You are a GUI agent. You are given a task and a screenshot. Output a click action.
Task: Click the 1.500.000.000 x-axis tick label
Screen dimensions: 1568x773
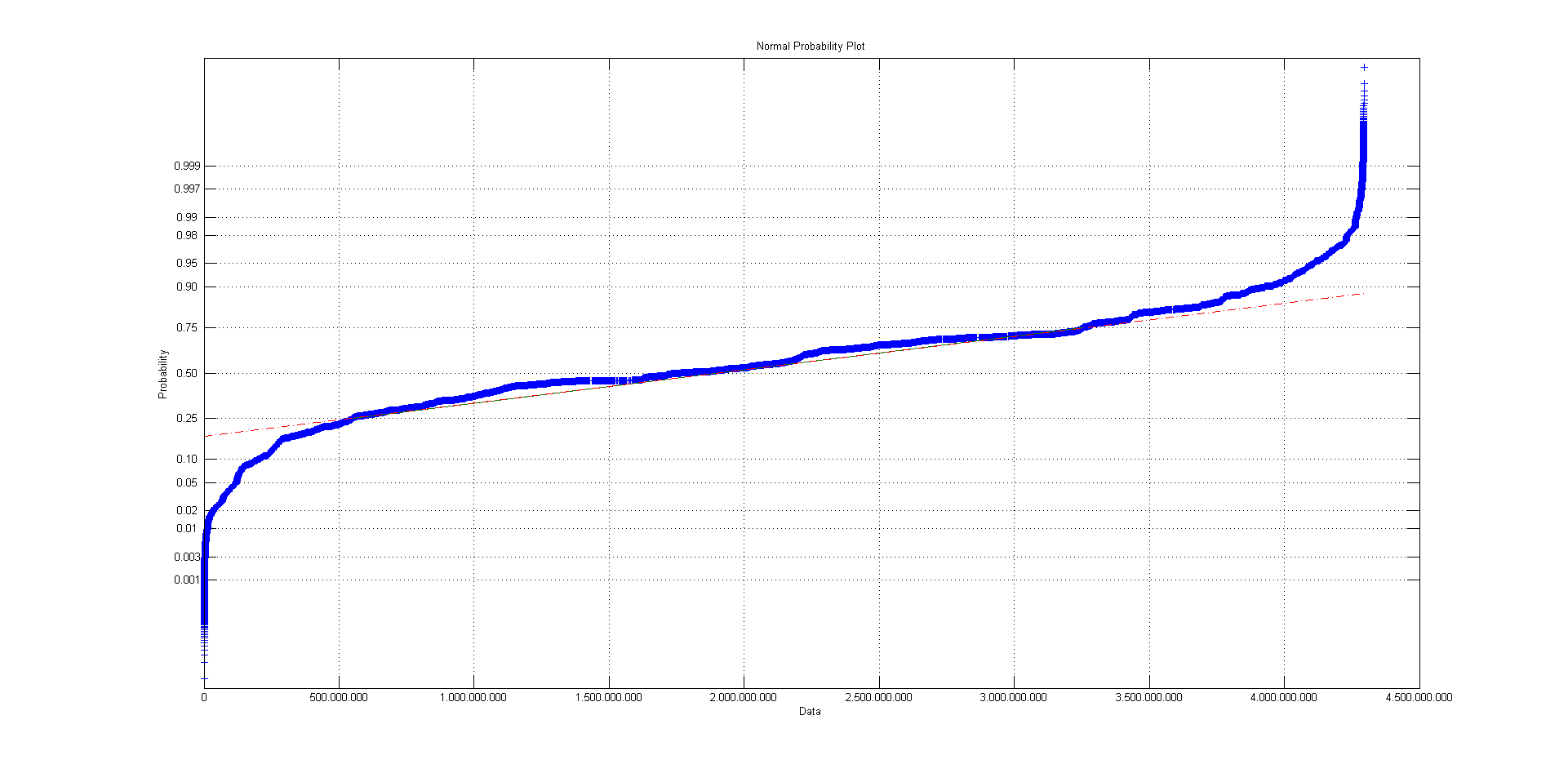pyautogui.click(x=609, y=697)
